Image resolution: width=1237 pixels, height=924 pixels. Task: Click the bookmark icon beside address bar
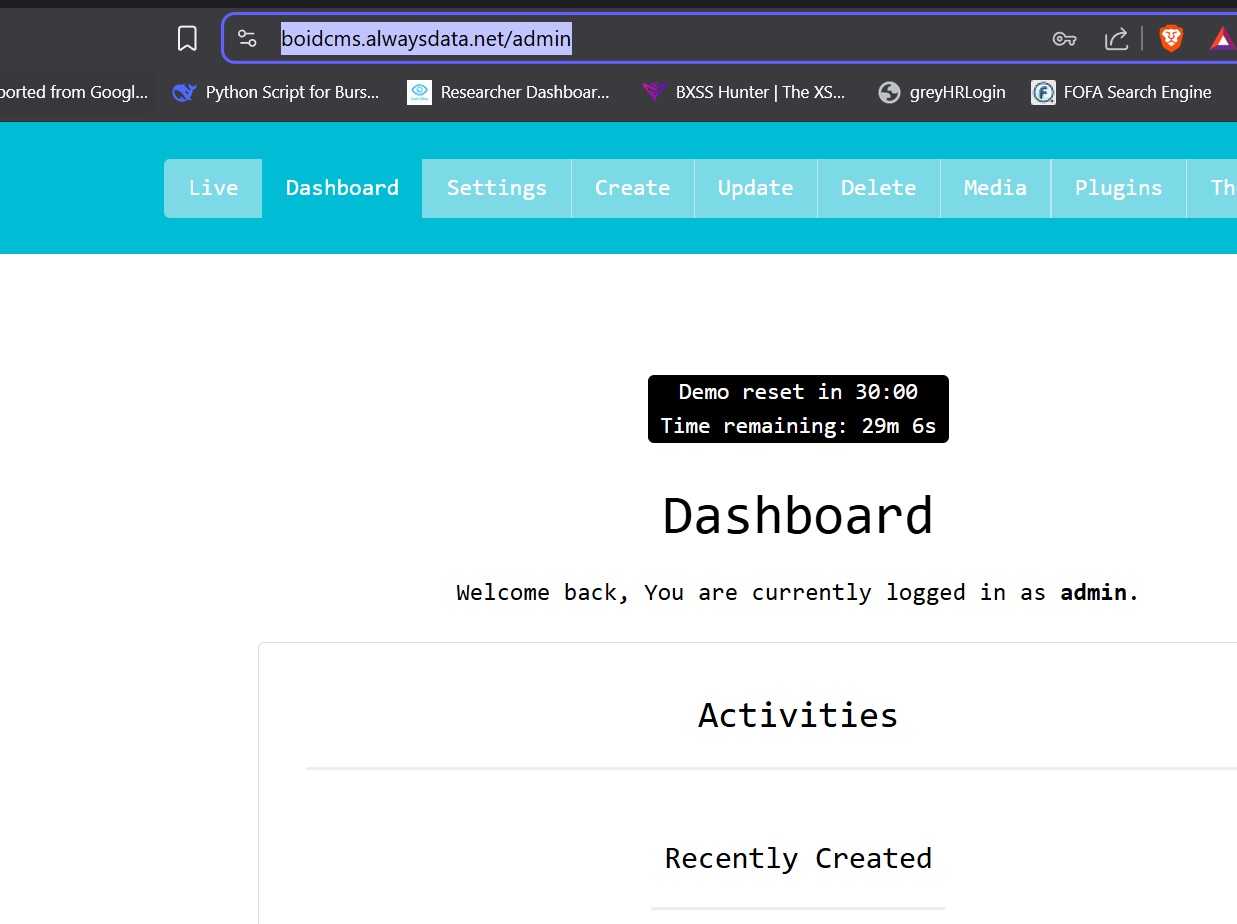tap(187, 39)
